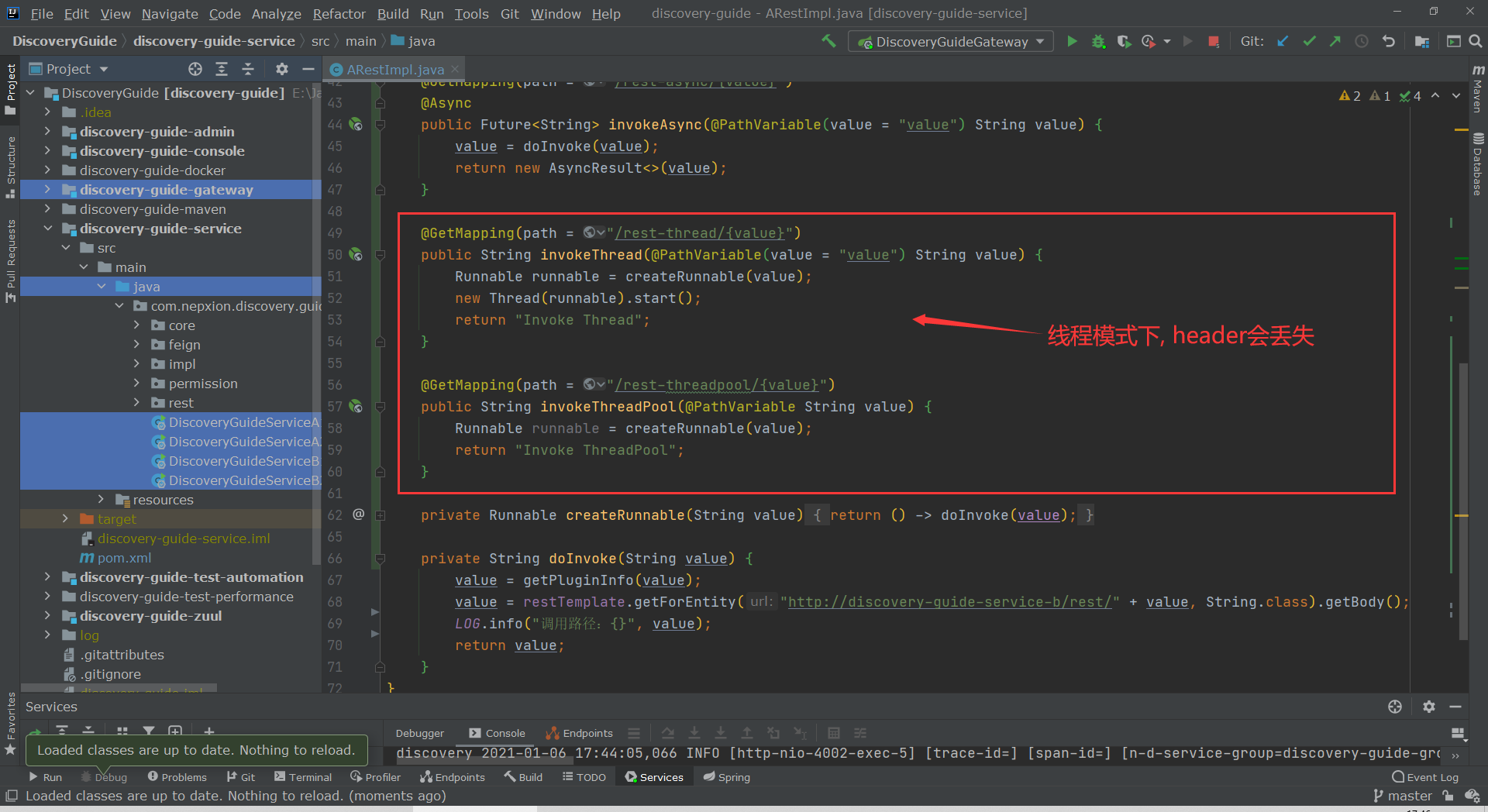This screenshot has height=812, width=1488.
Task: Commit changes to Git
Action: pos(1309,41)
